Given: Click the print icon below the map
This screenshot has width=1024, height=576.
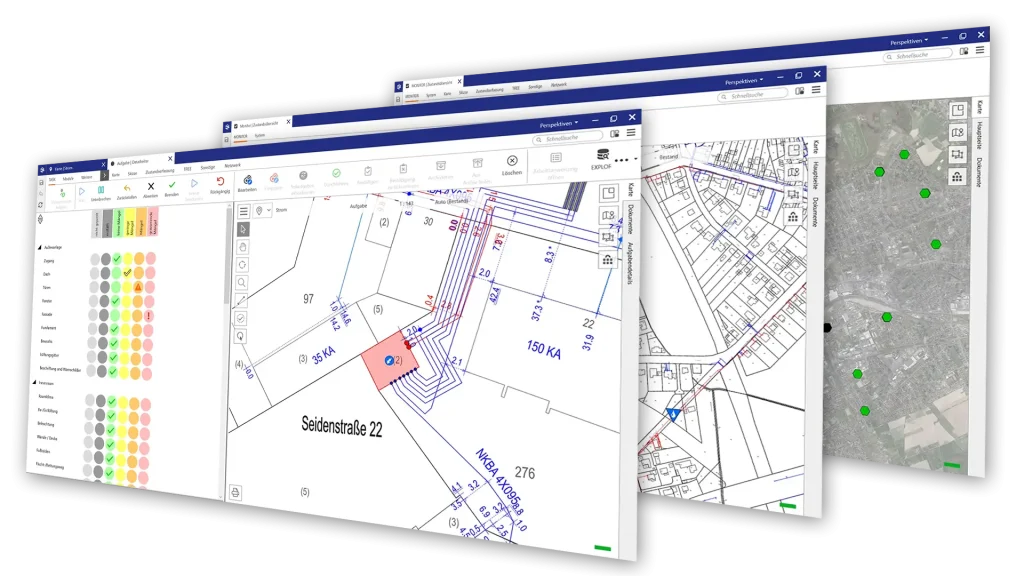Looking at the screenshot, I should click(x=236, y=492).
